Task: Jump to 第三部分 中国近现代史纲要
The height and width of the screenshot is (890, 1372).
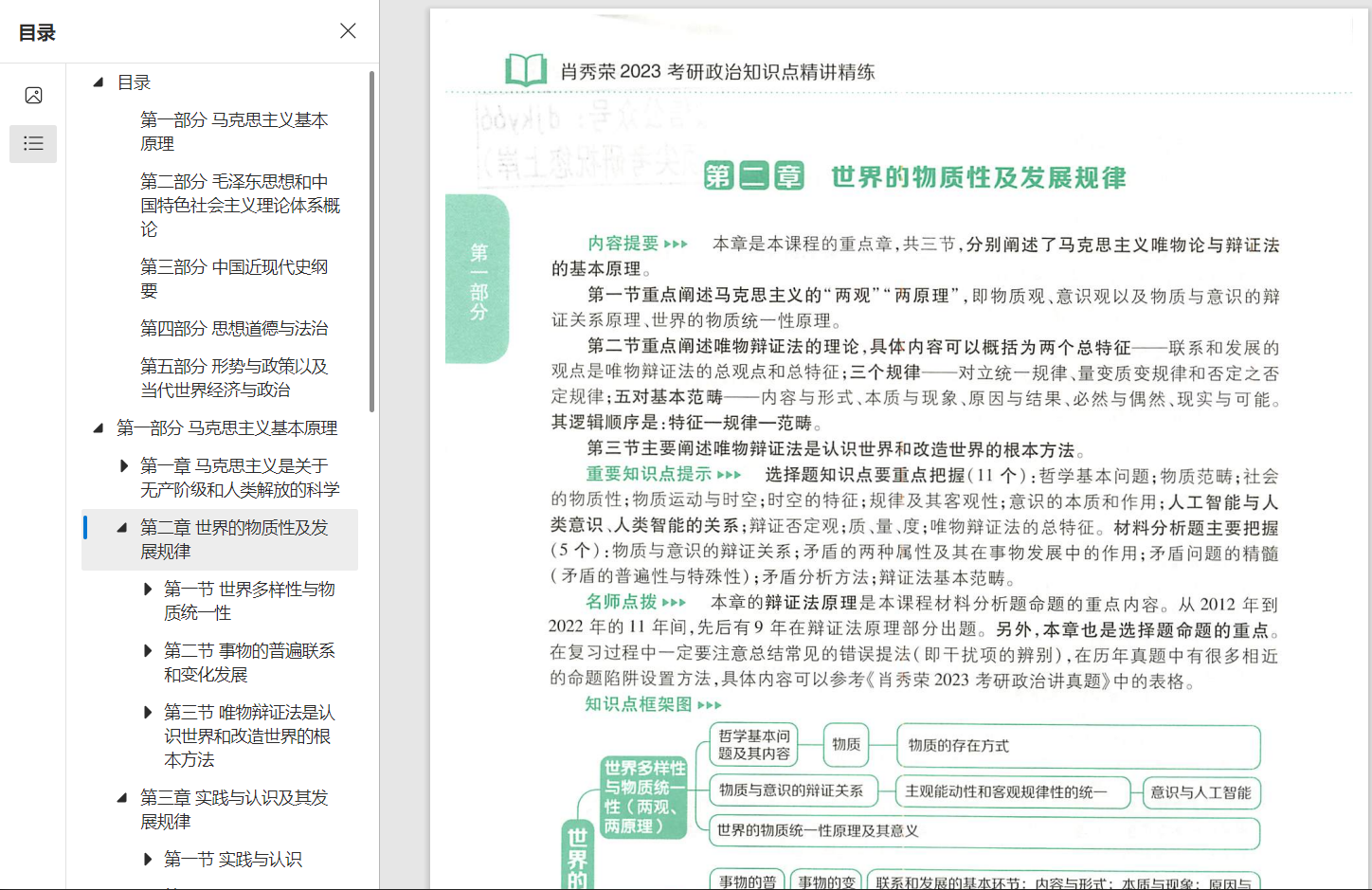Action: pos(234,279)
